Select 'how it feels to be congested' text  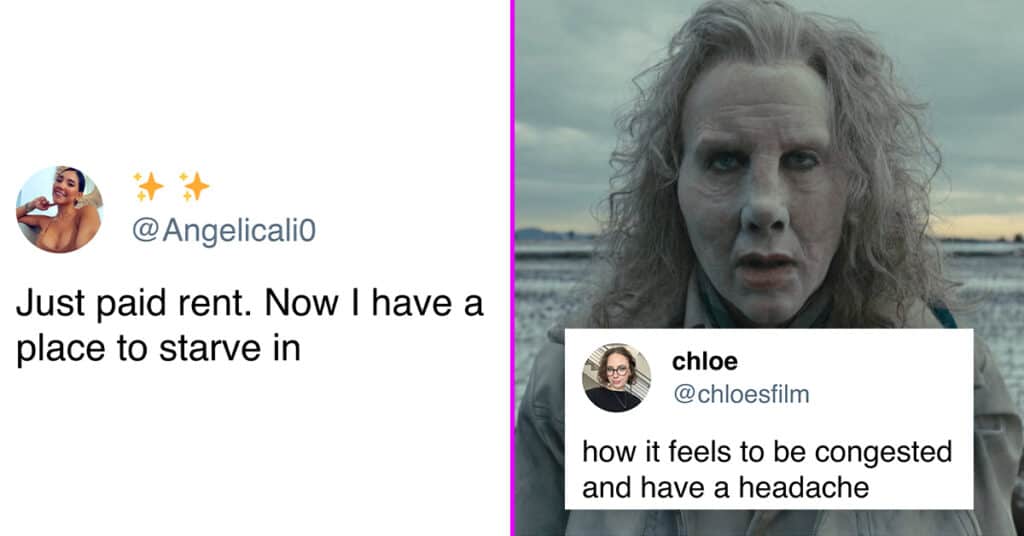[x=767, y=452]
